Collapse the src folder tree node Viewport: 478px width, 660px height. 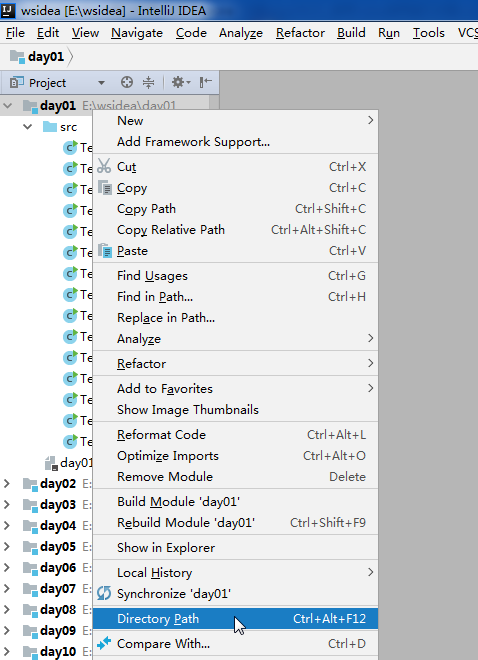coord(28,126)
